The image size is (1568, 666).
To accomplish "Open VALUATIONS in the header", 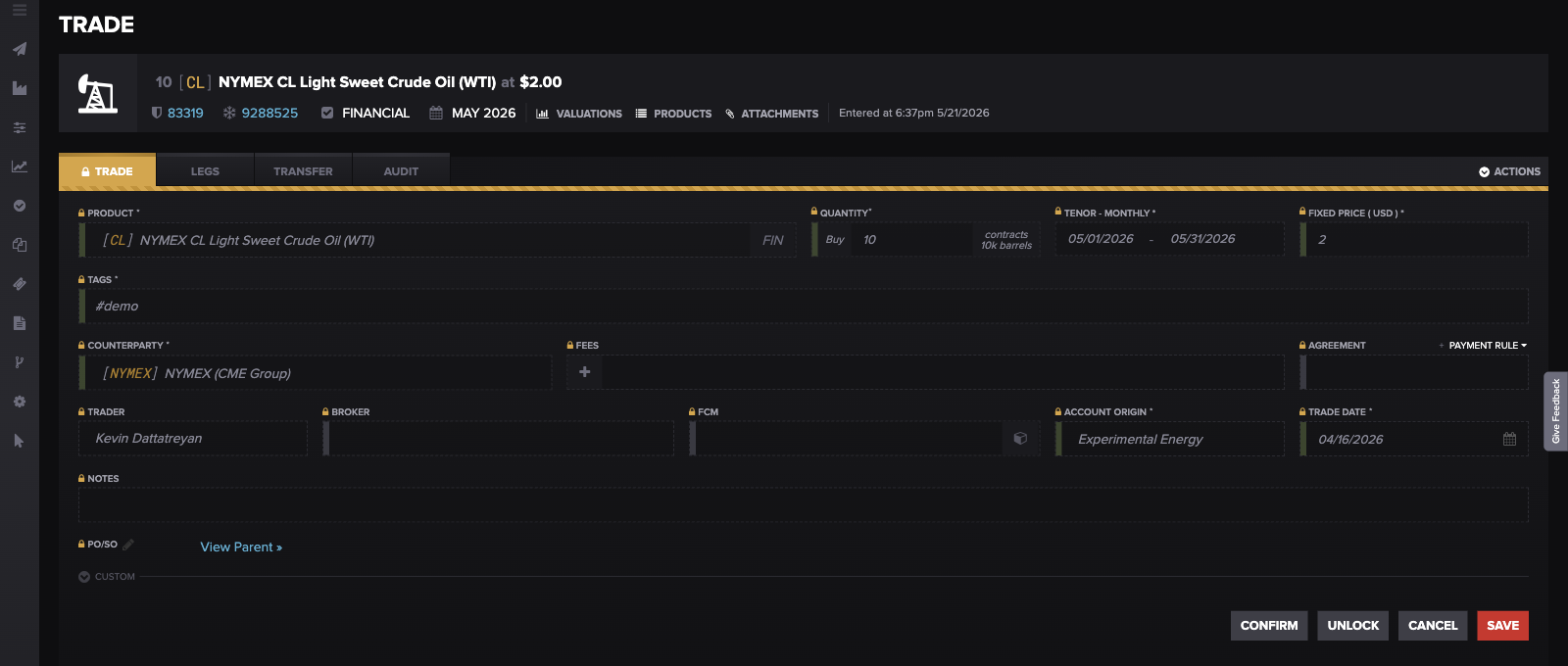I will coord(579,114).
